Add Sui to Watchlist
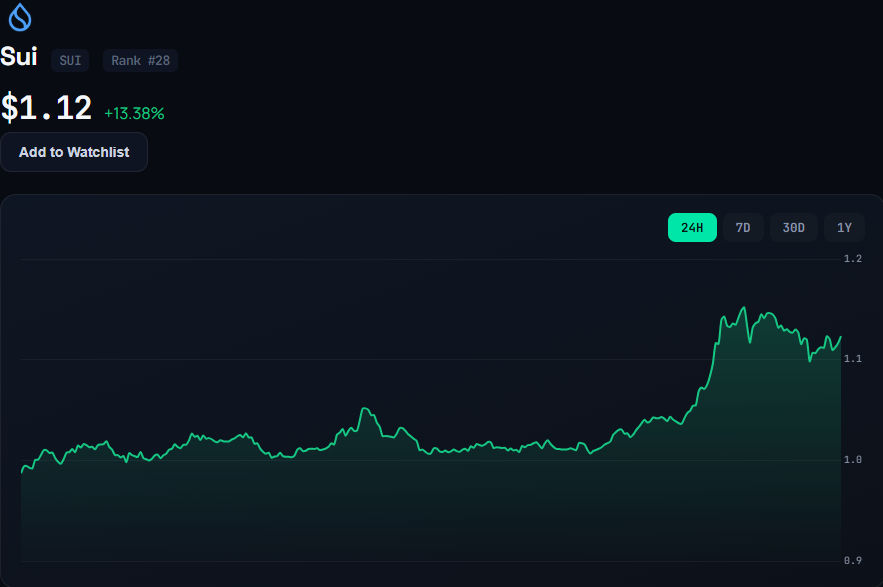This screenshot has height=587, width=883. coord(74,152)
